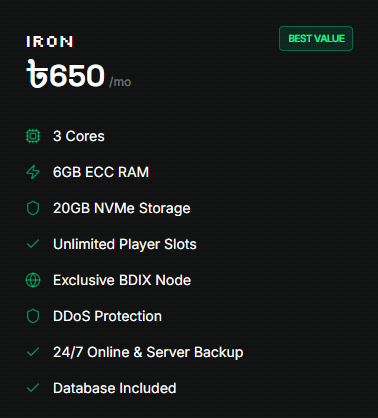Click the ৳650 price text

click(65, 74)
